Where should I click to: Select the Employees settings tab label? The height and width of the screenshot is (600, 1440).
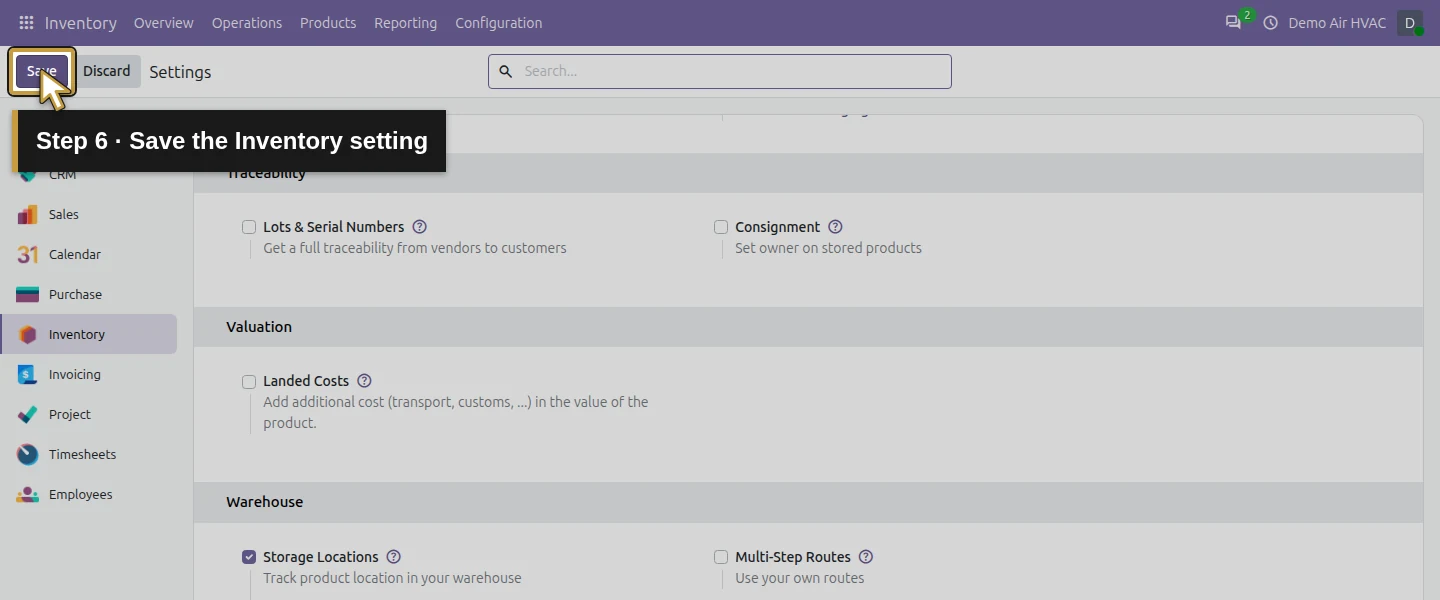(x=81, y=495)
